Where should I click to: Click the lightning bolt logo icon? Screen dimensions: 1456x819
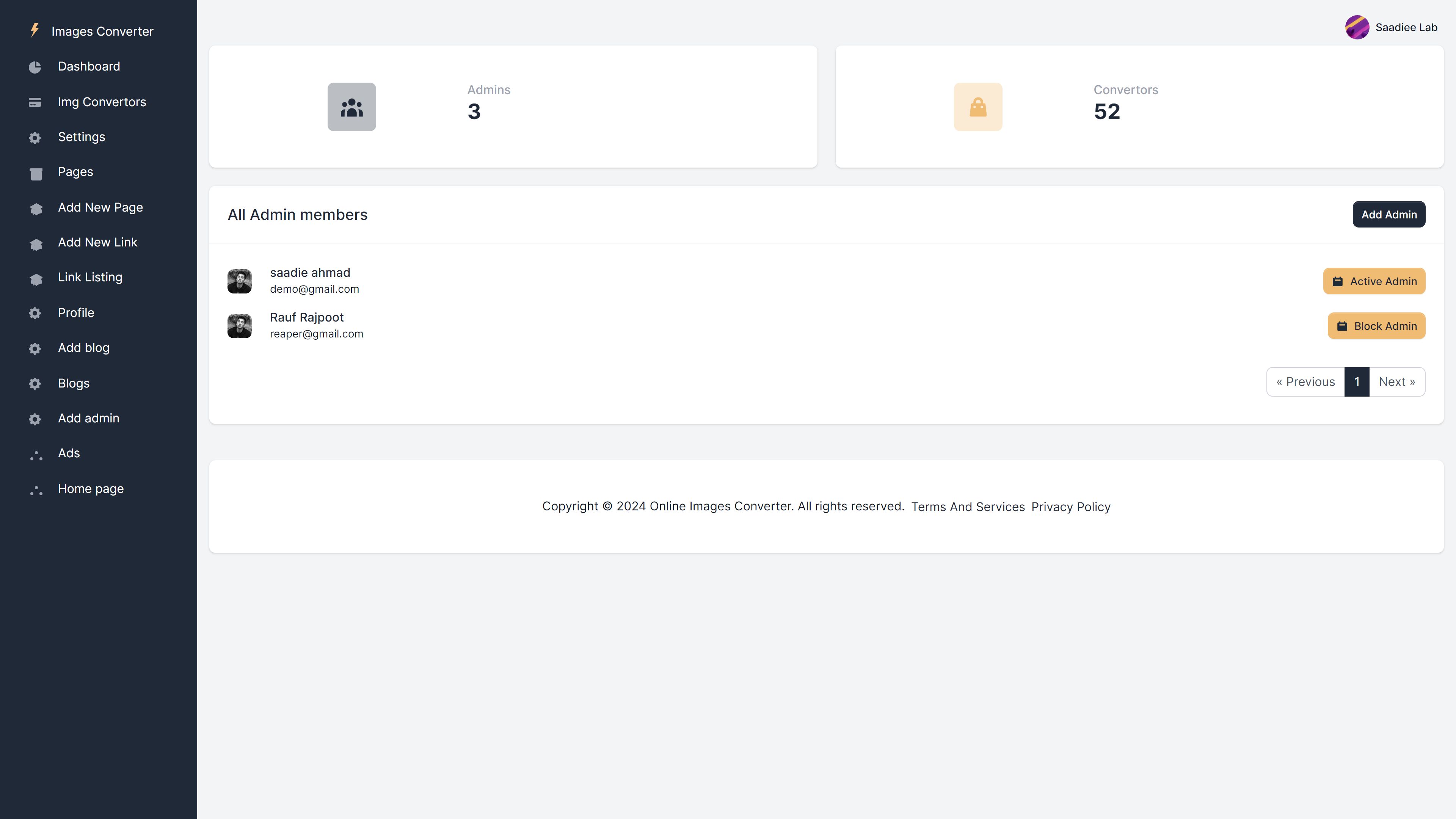click(x=35, y=30)
